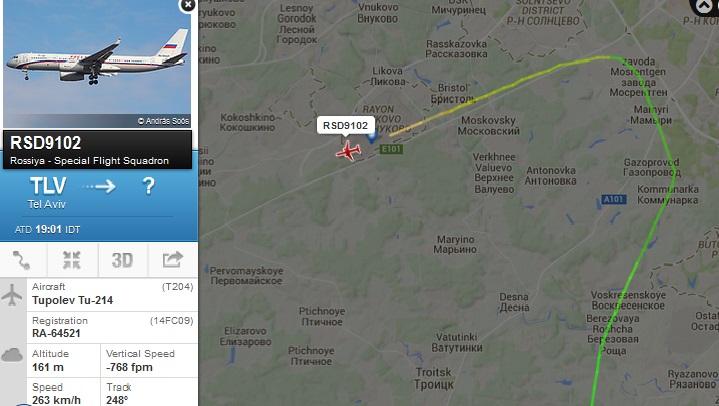The image size is (719, 406).
Task: Collapse the top-right panel chevron
Action: (704, 6)
